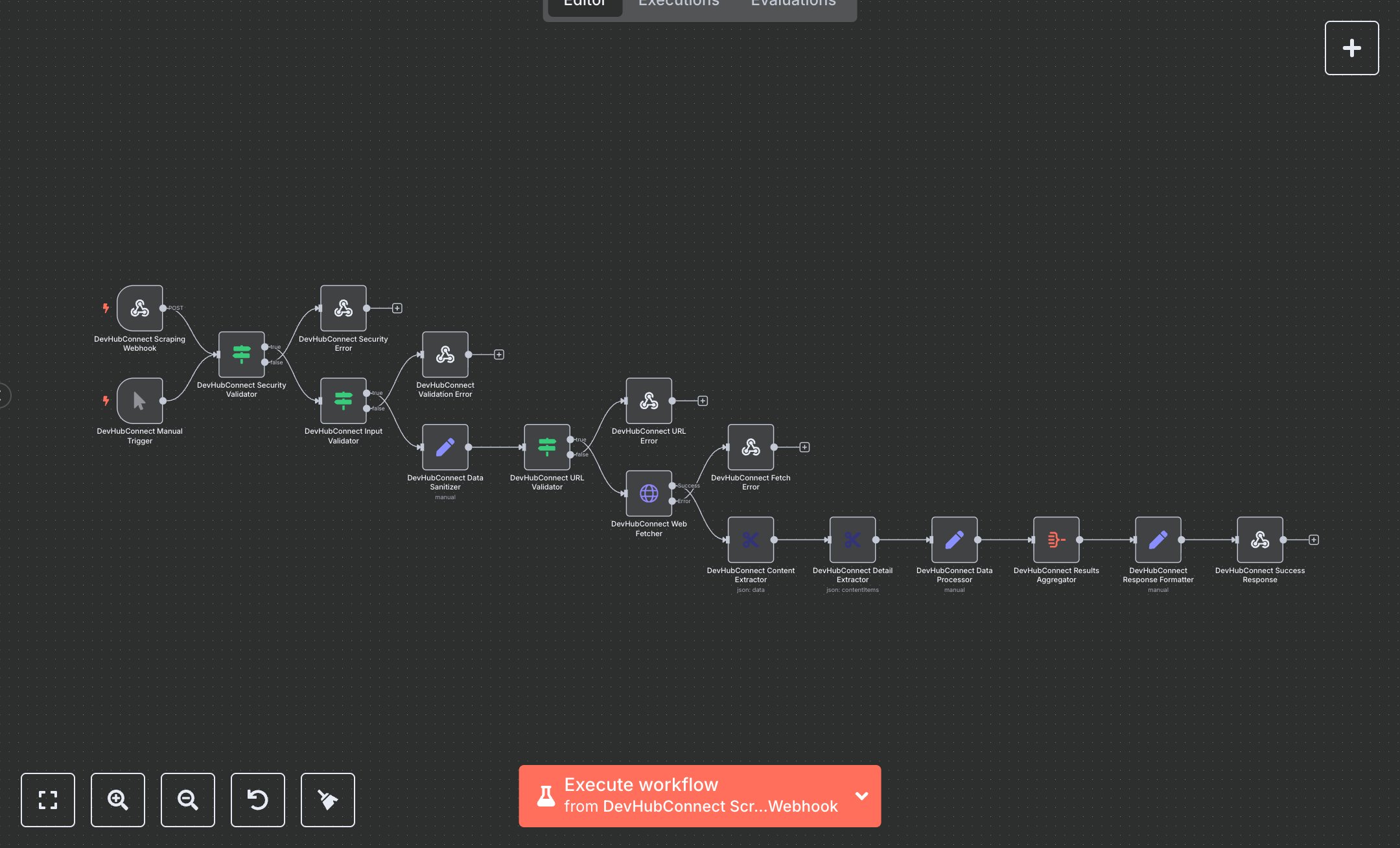Open the DevHubConnect Manual Trigger node

pos(139,401)
